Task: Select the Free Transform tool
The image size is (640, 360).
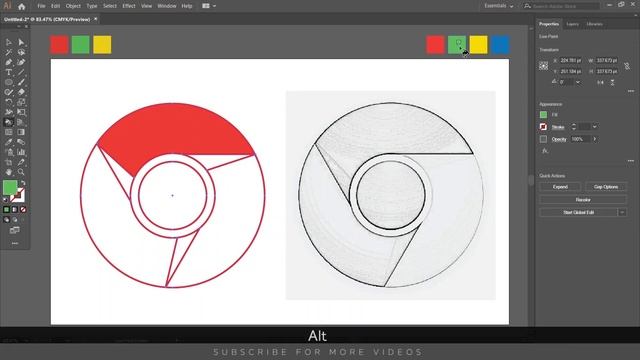Action: [x=21, y=112]
